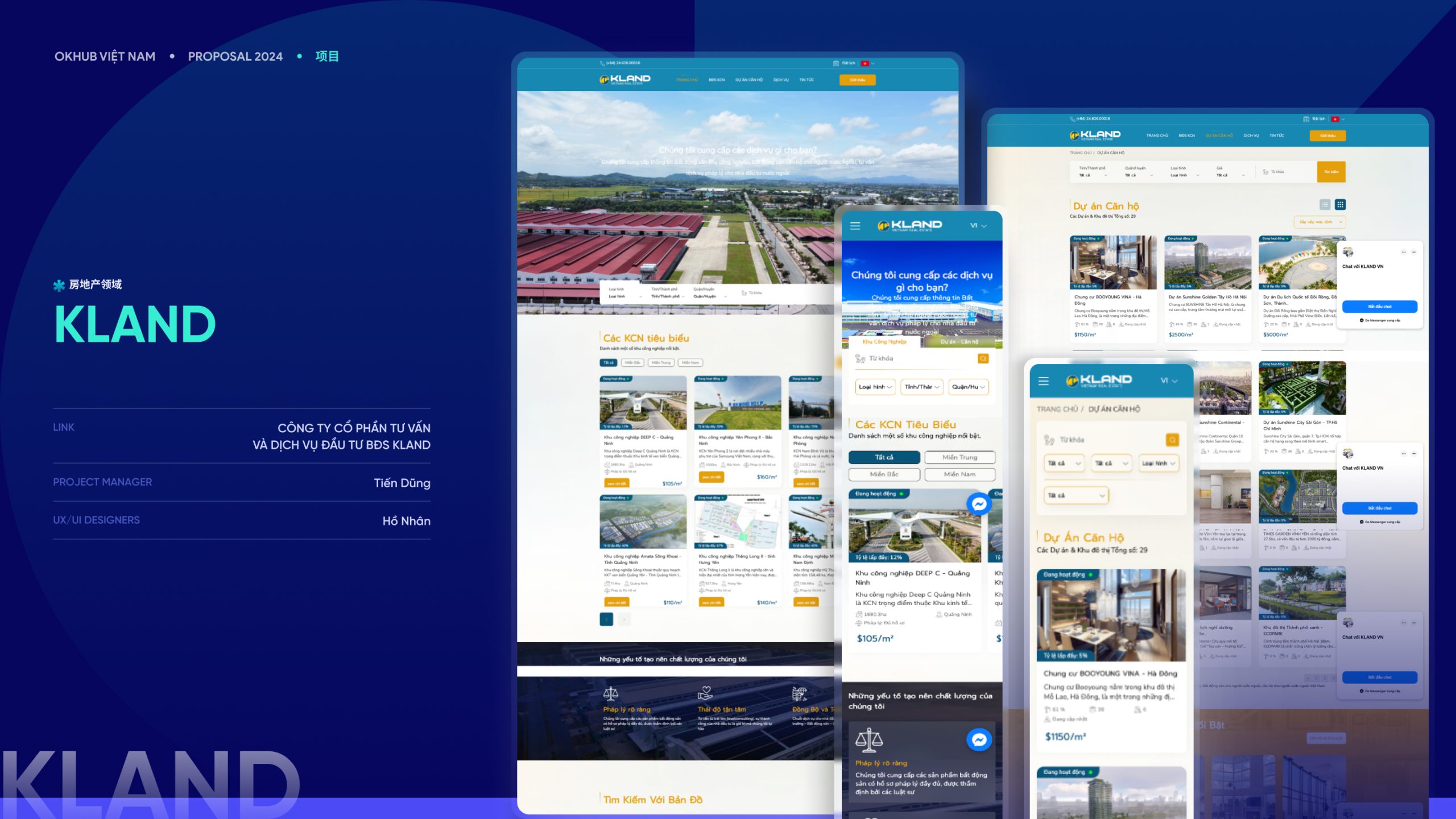The height and width of the screenshot is (819, 1456).
Task: Expand the Quận/Huyện dropdown on the desktop homepage
Action: [x=710, y=296]
